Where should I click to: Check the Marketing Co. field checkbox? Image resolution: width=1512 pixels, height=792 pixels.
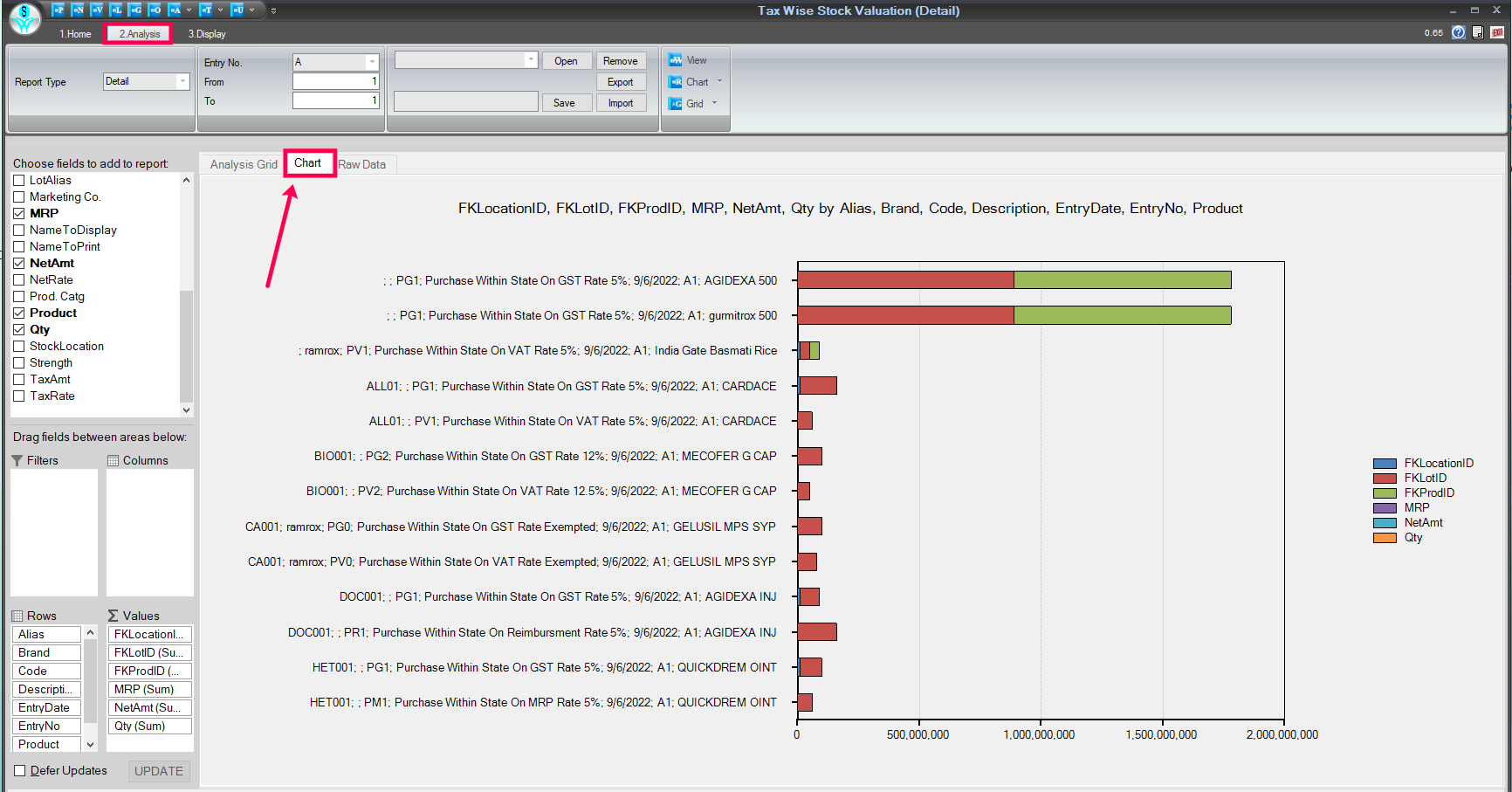(19, 196)
